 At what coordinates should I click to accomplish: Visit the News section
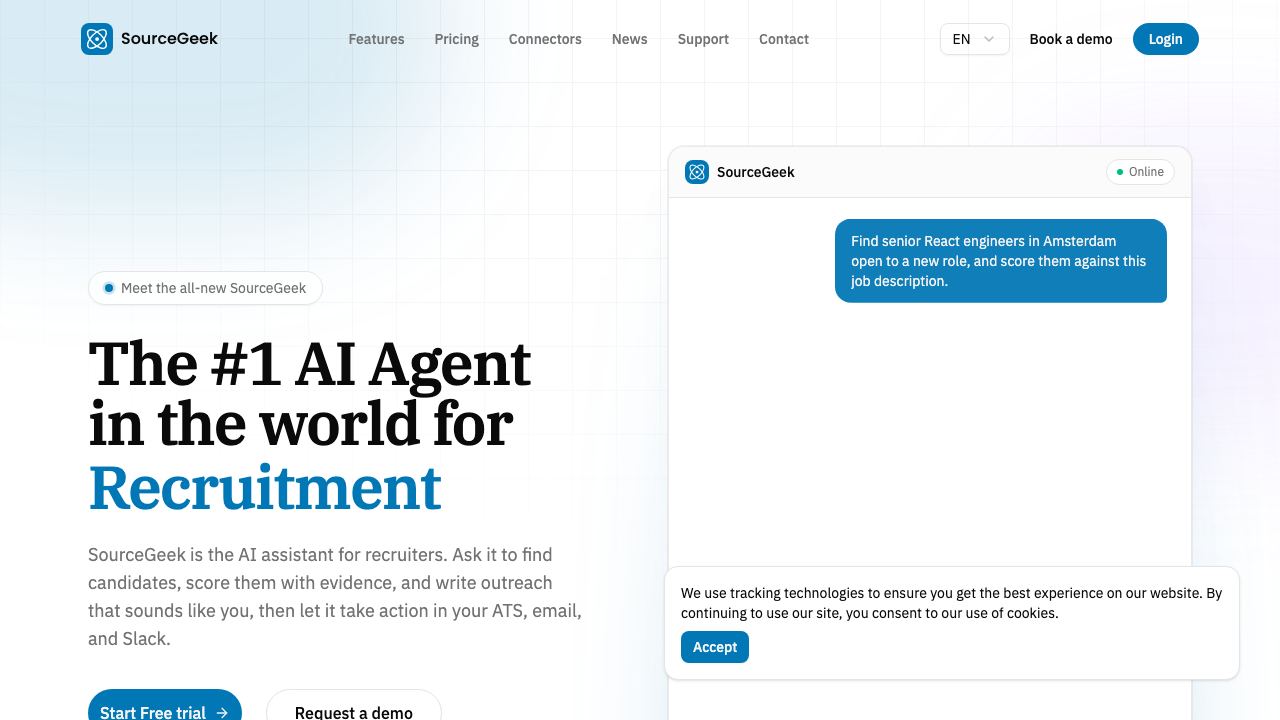(x=630, y=39)
